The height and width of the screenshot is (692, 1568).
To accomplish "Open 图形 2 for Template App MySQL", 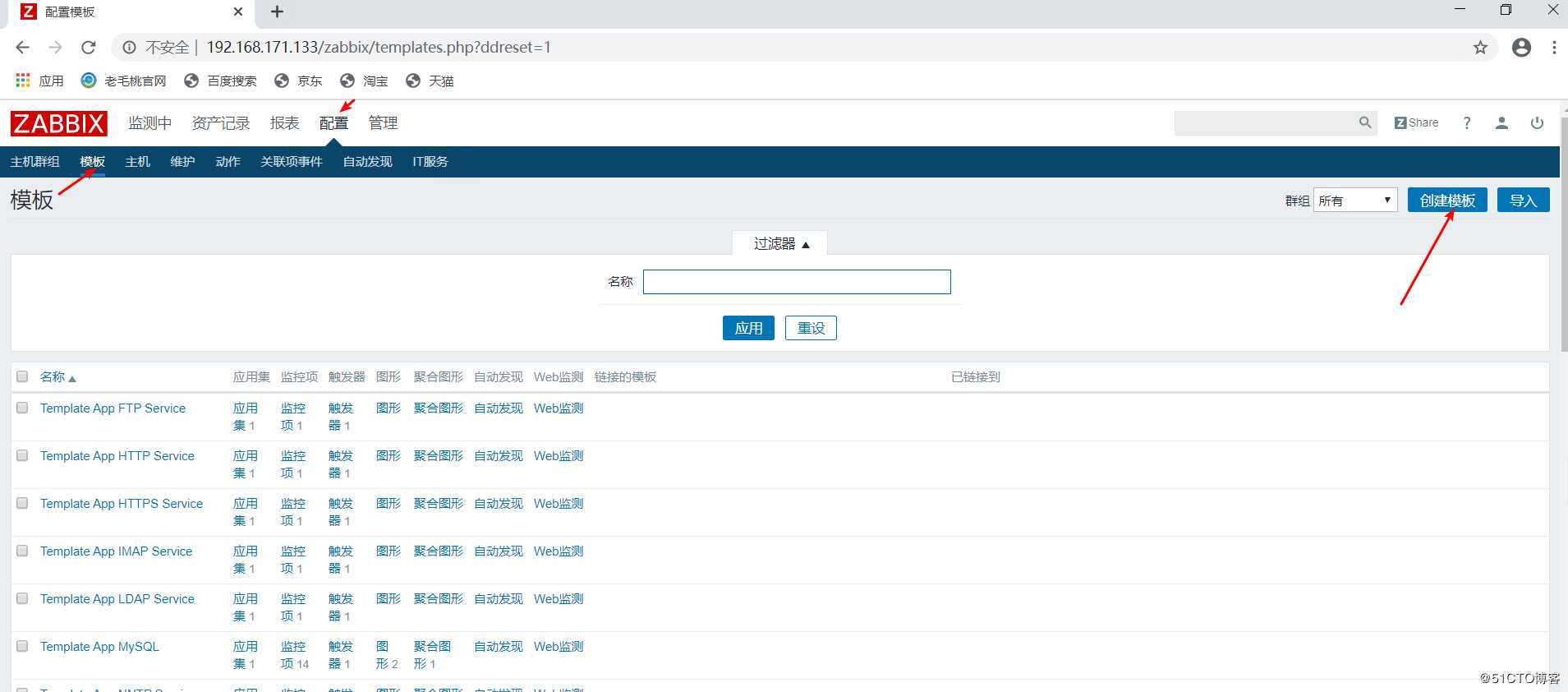I will (x=387, y=655).
